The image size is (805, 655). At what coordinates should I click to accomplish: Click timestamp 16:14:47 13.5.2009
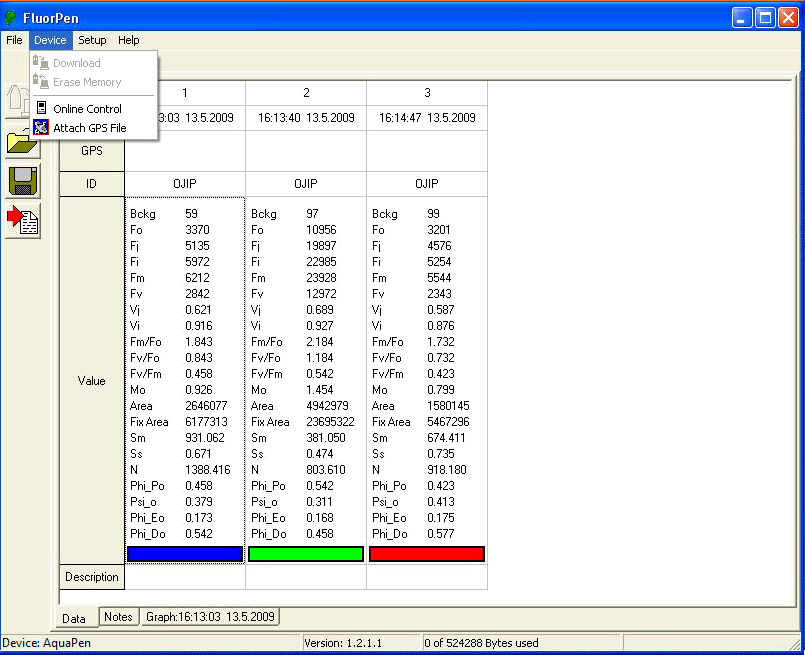[427, 118]
